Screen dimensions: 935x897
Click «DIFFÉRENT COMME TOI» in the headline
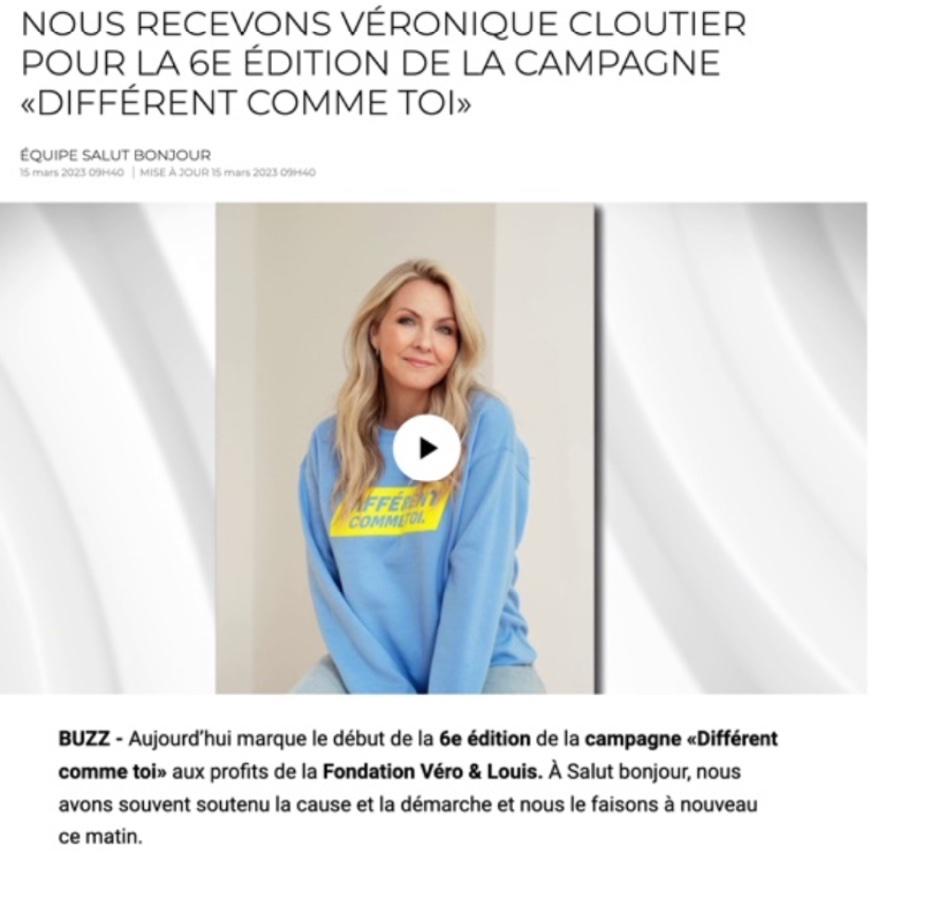[246, 103]
